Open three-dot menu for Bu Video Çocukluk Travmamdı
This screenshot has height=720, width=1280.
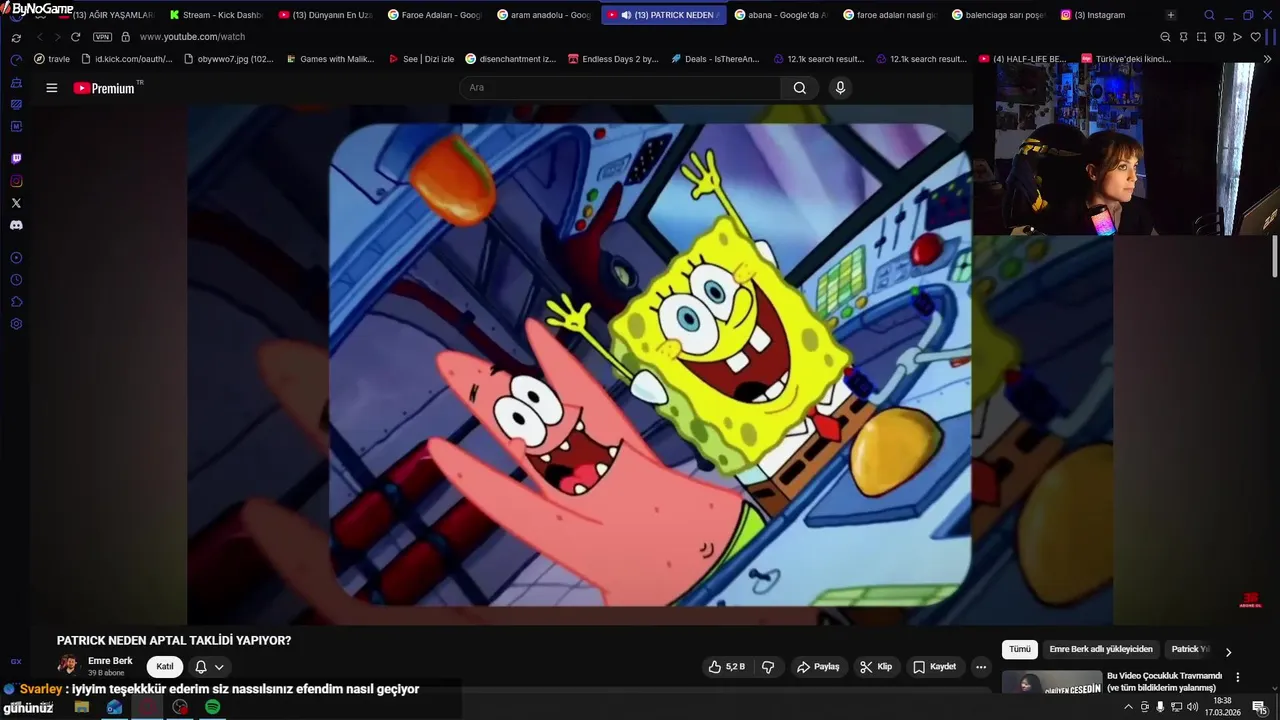[x=1237, y=677]
